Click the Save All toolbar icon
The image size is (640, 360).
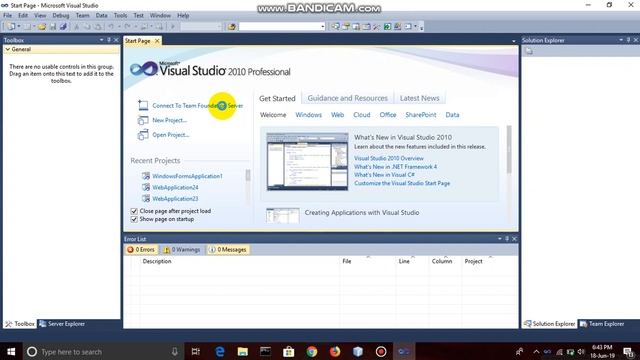(63, 27)
